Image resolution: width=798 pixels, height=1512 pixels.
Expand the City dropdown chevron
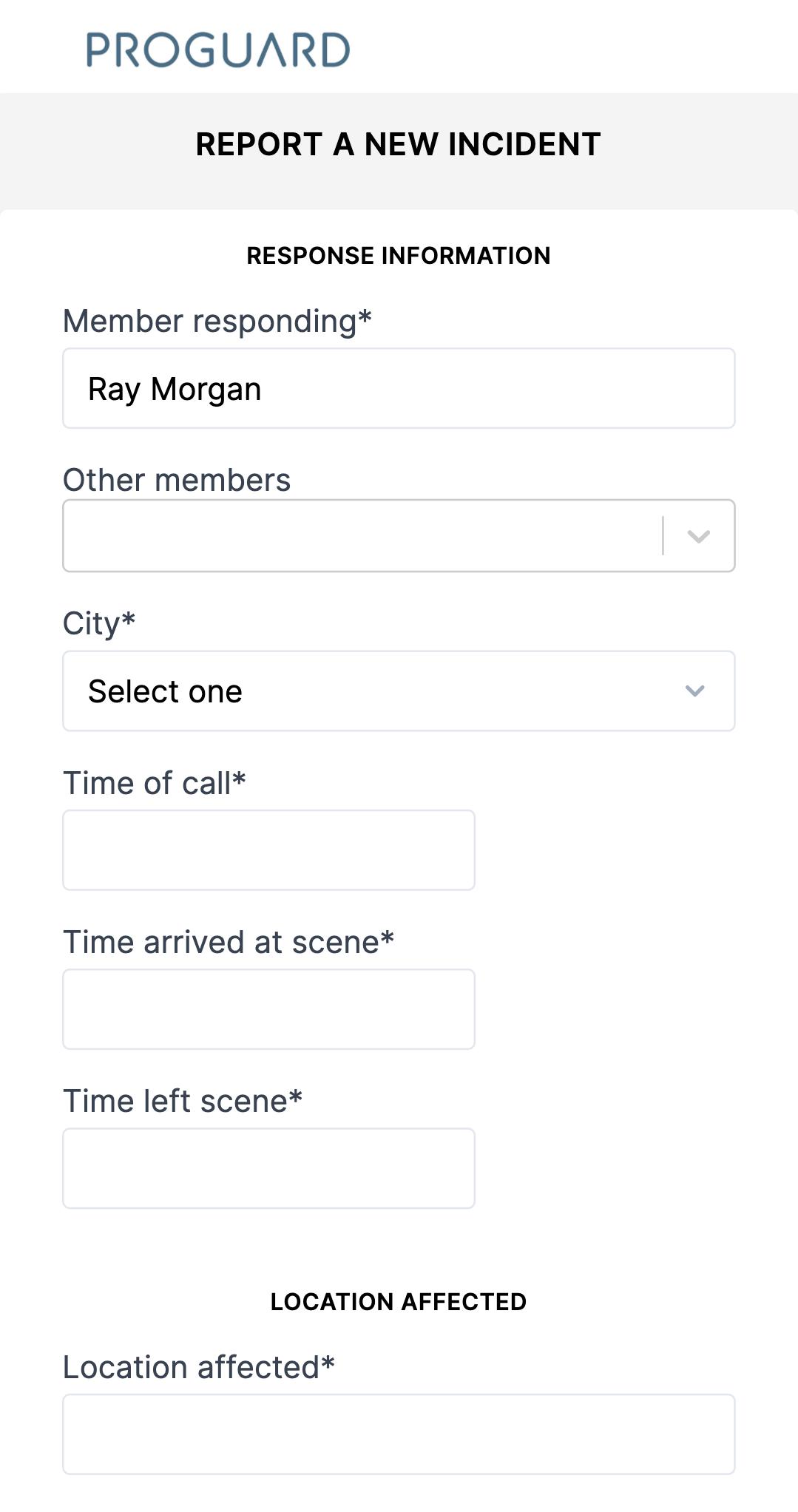[694, 691]
